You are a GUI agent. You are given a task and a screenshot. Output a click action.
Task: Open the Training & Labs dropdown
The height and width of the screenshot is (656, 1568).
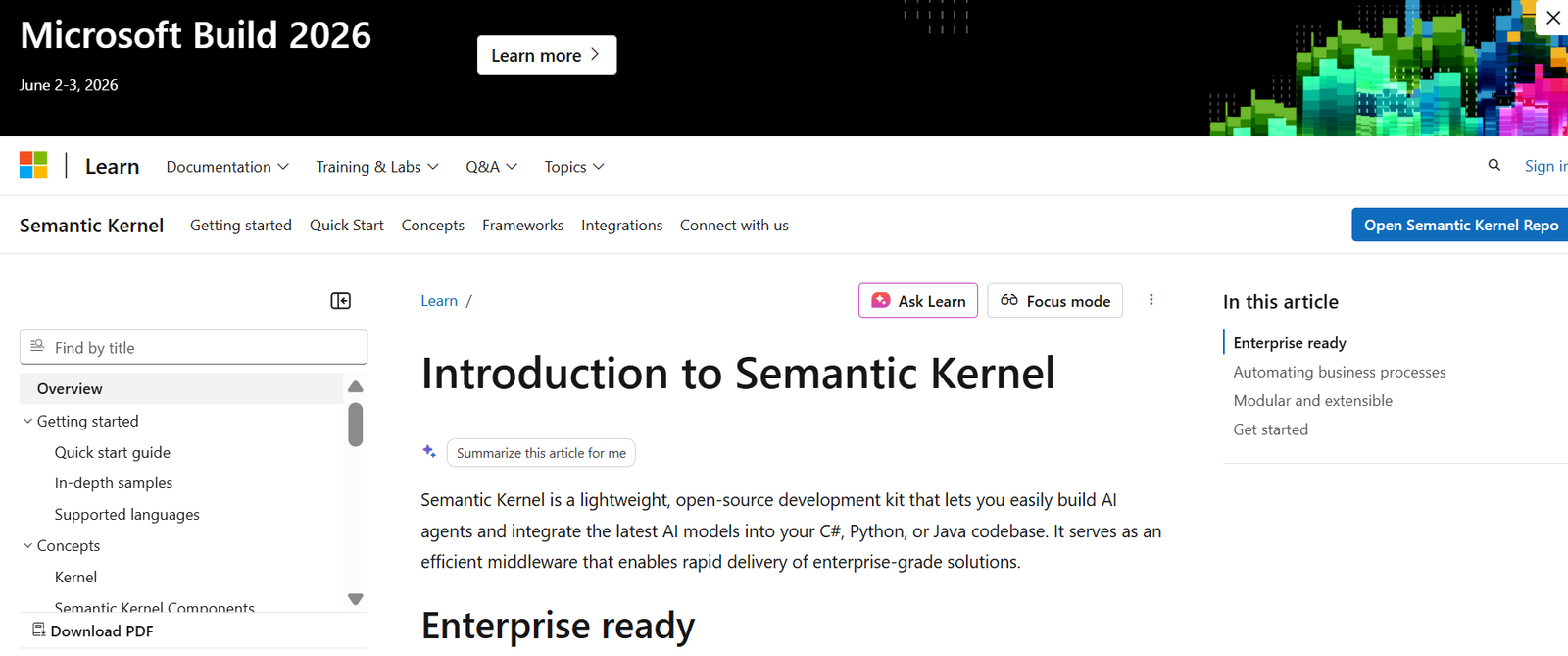tap(377, 167)
